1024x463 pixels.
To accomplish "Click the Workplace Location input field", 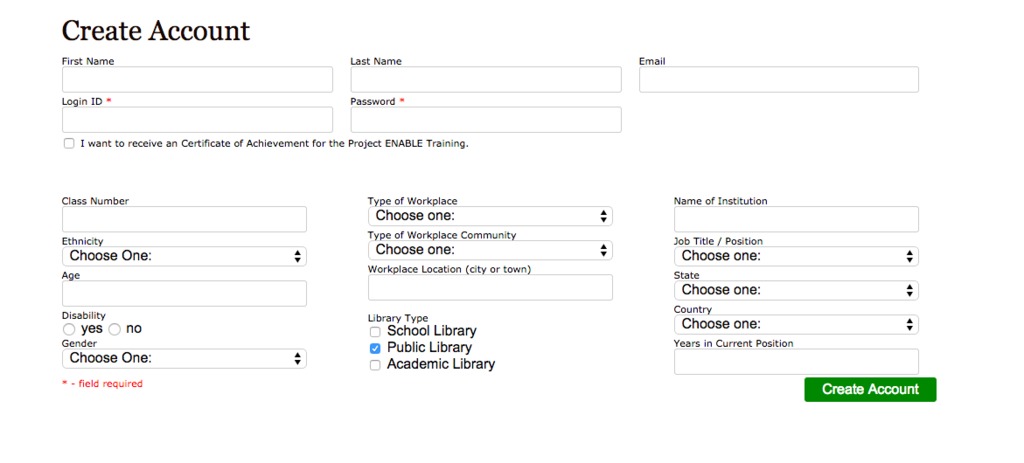I will tap(490, 287).
